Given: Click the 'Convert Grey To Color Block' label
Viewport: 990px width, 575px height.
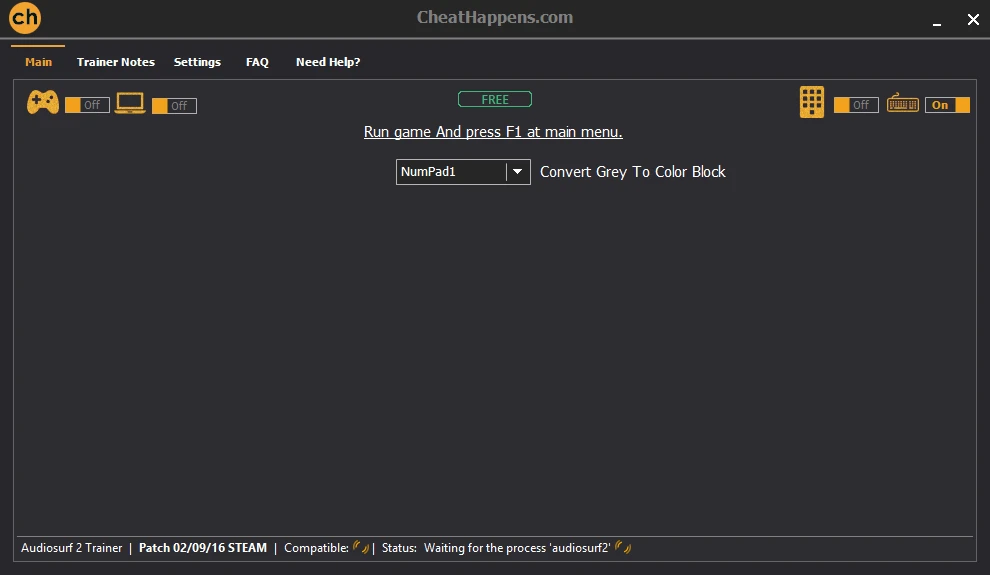Looking at the screenshot, I should 633,172.
